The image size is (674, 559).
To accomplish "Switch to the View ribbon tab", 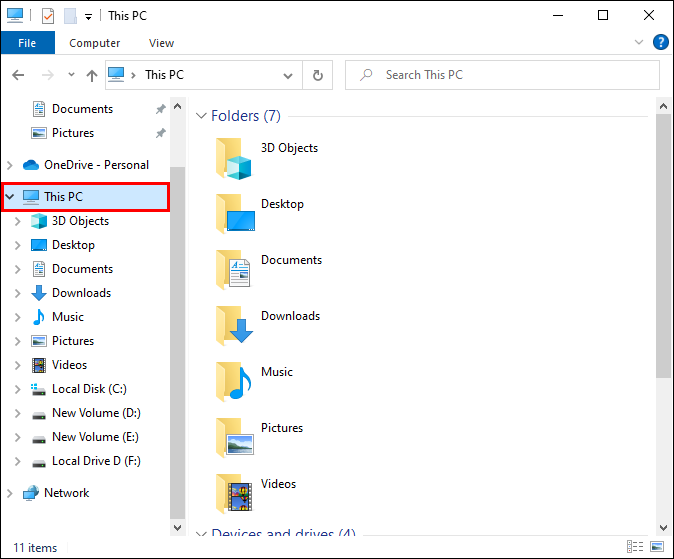I will pyautogui.click(x=161, y=43).
